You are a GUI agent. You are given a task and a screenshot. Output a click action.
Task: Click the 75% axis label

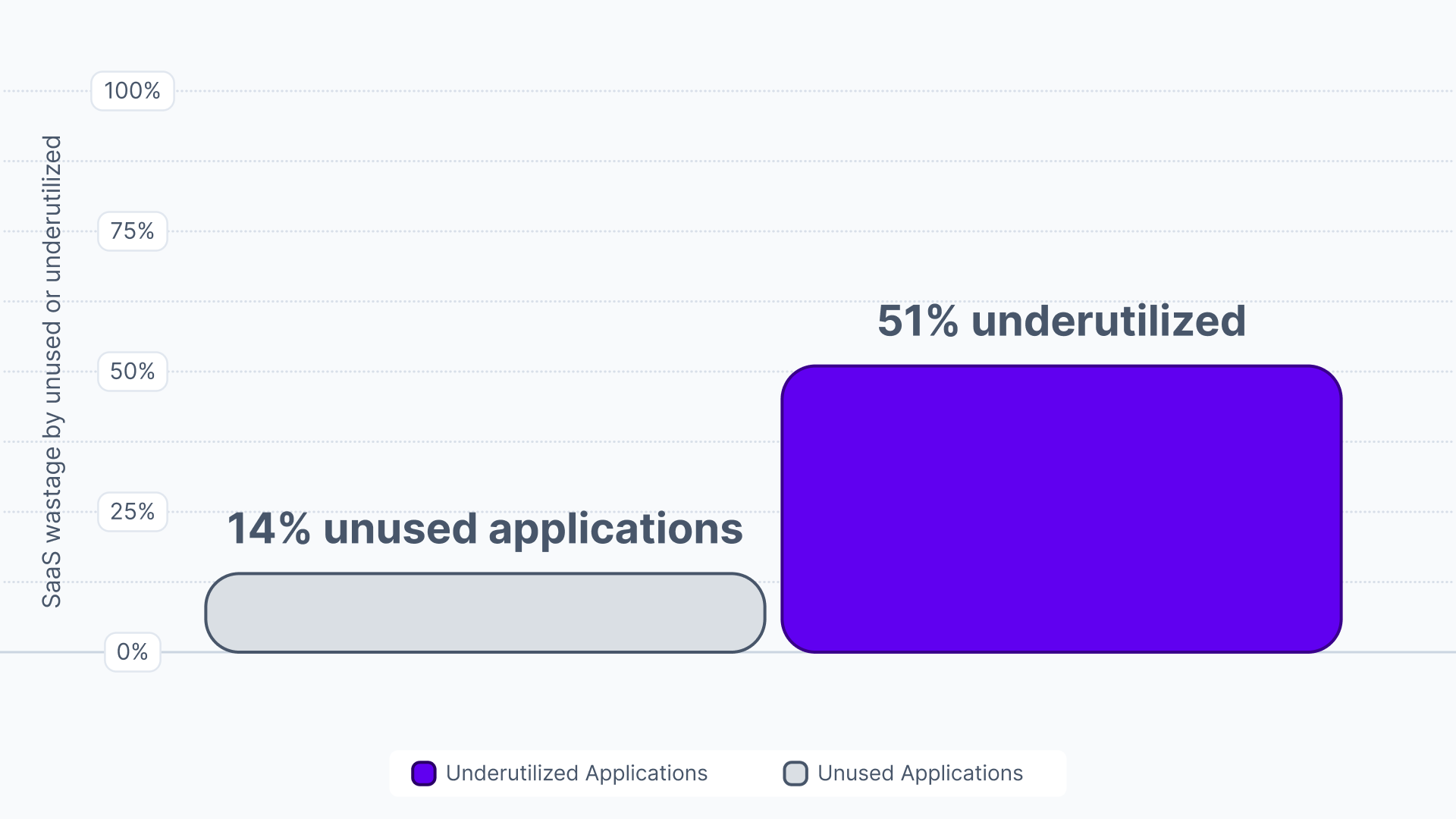coord(133,231)
